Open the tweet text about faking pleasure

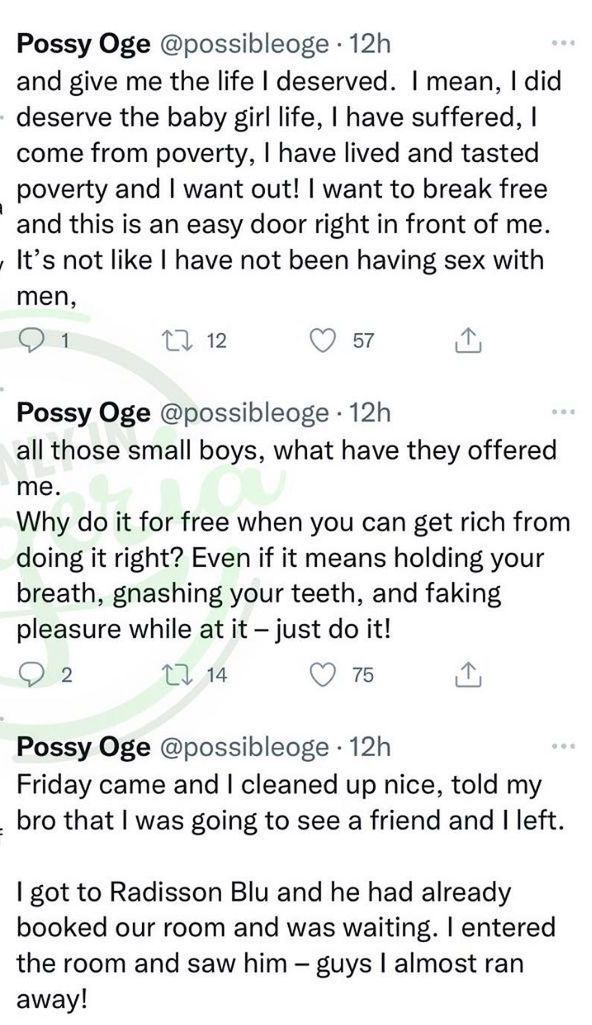(293, 539)
